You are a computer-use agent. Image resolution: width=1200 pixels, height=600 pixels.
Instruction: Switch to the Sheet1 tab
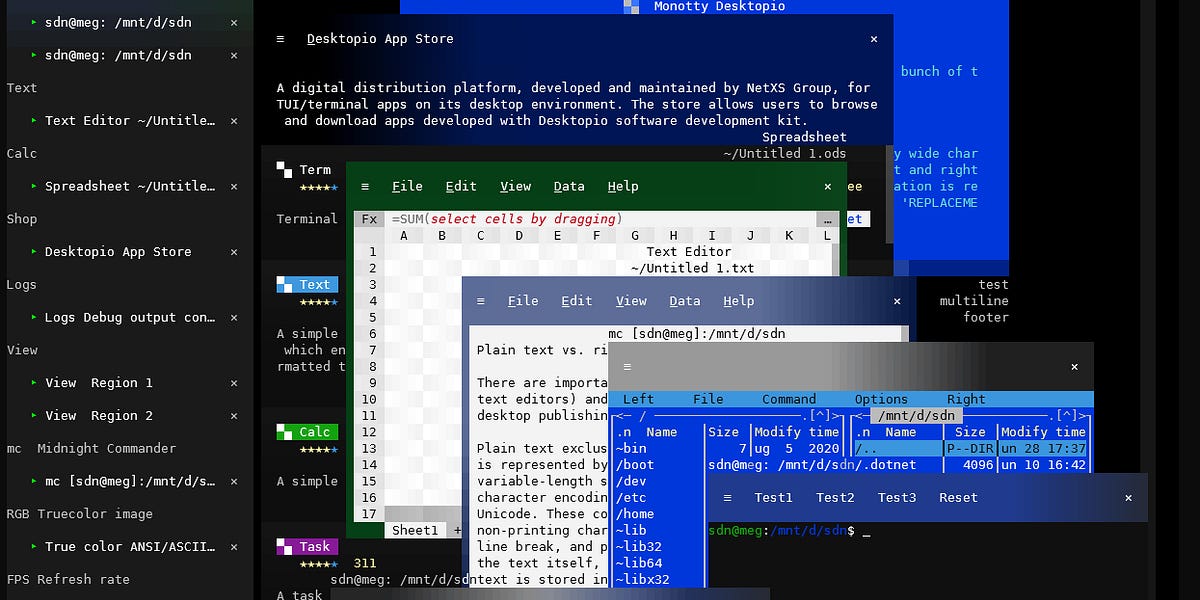[x=414, y=528]
